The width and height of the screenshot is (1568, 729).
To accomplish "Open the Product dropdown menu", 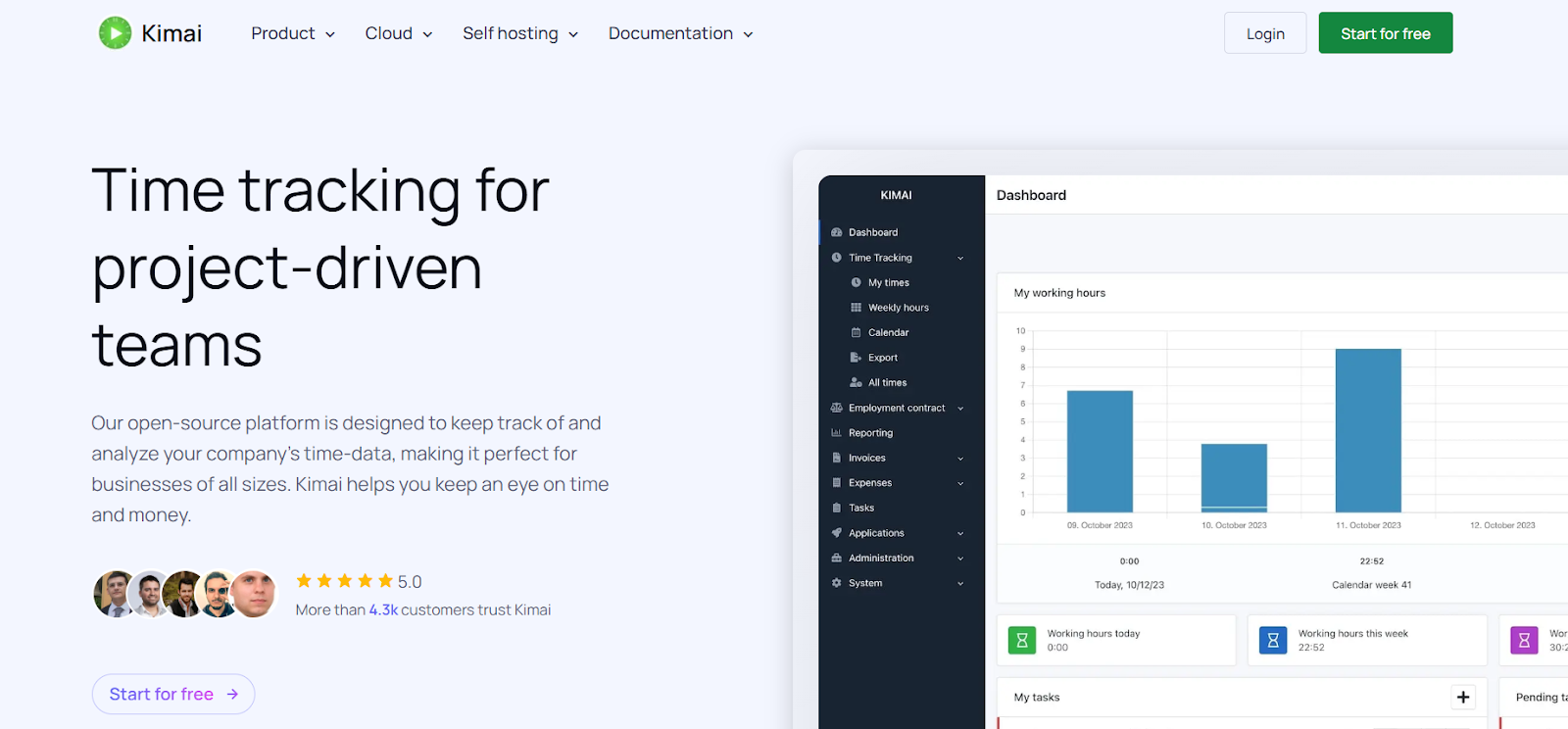I will (293, 33).
